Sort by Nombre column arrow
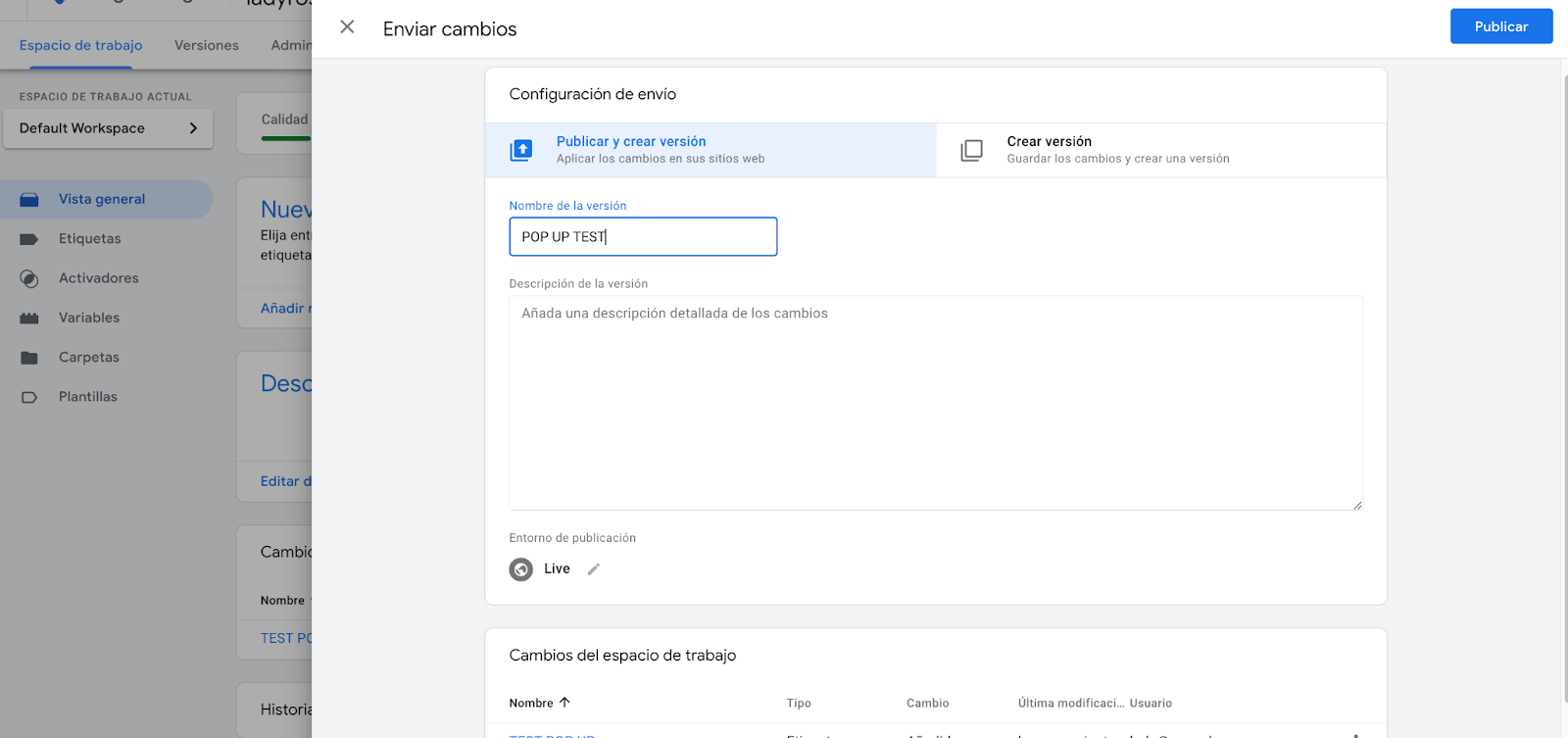Viewport: 1568px width, 738px height. [564, 703]
